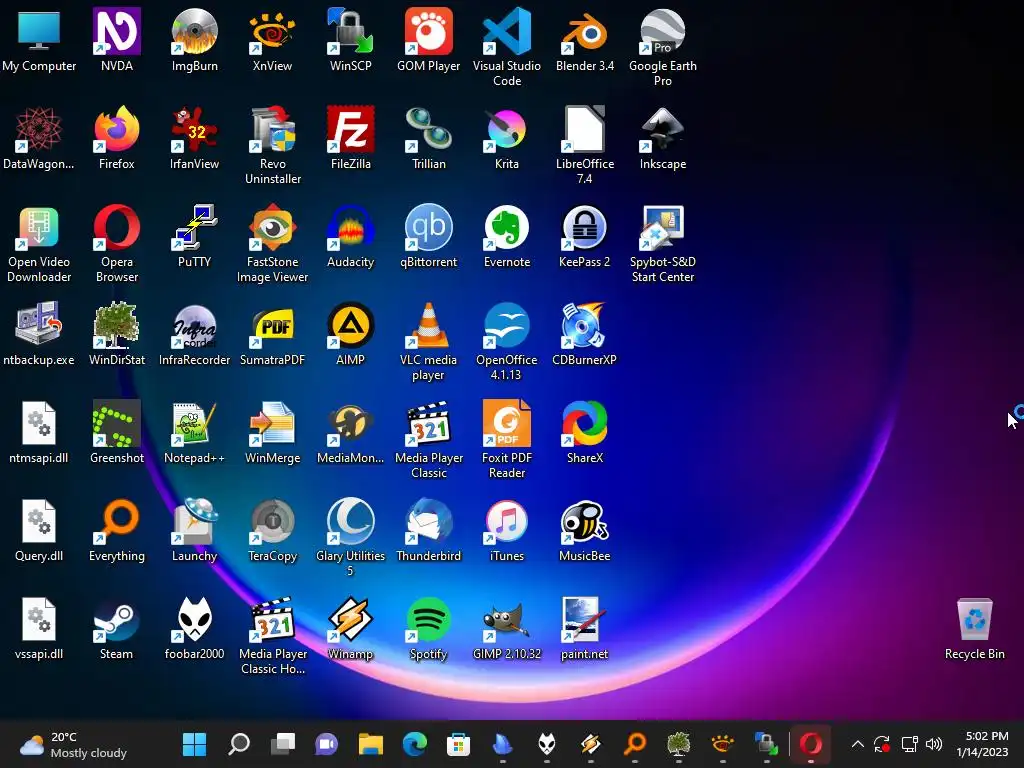The image size is (1024, 768).
Task: Select the XnView shortcut icon
Action: click(272, 31)
